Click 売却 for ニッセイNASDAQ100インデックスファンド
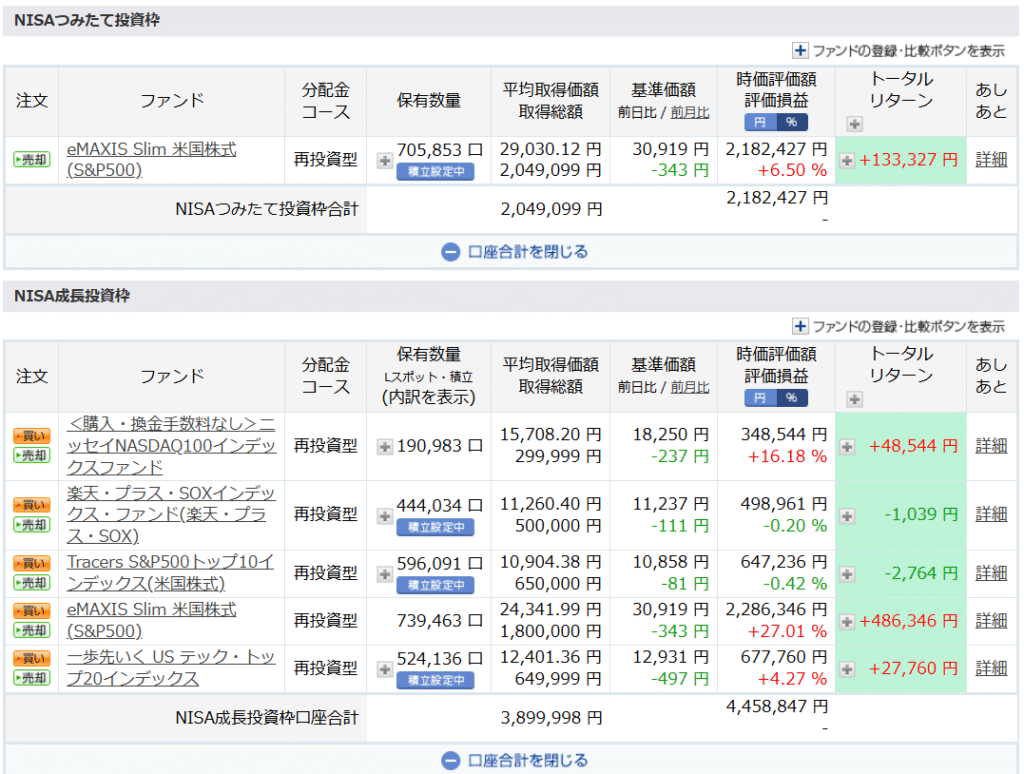Viewport: 1024px width, 774px height. (32, 455)
